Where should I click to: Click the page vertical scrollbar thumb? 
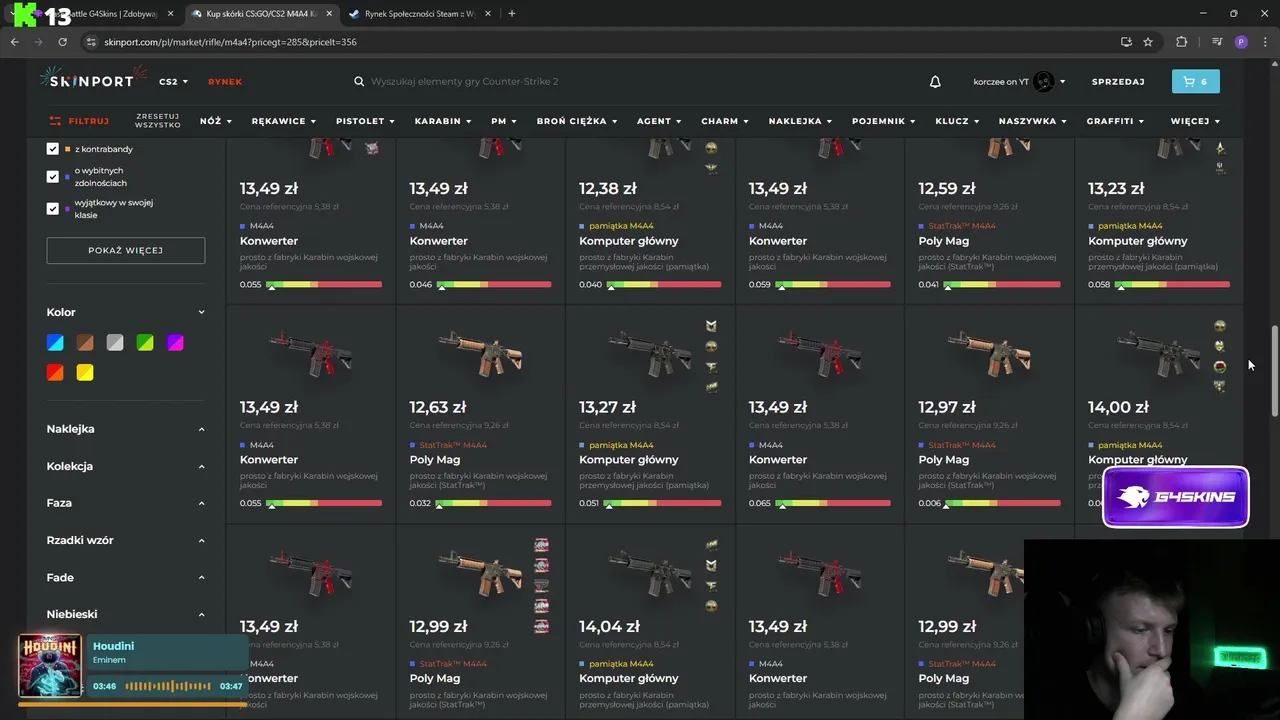point(1274,371)
